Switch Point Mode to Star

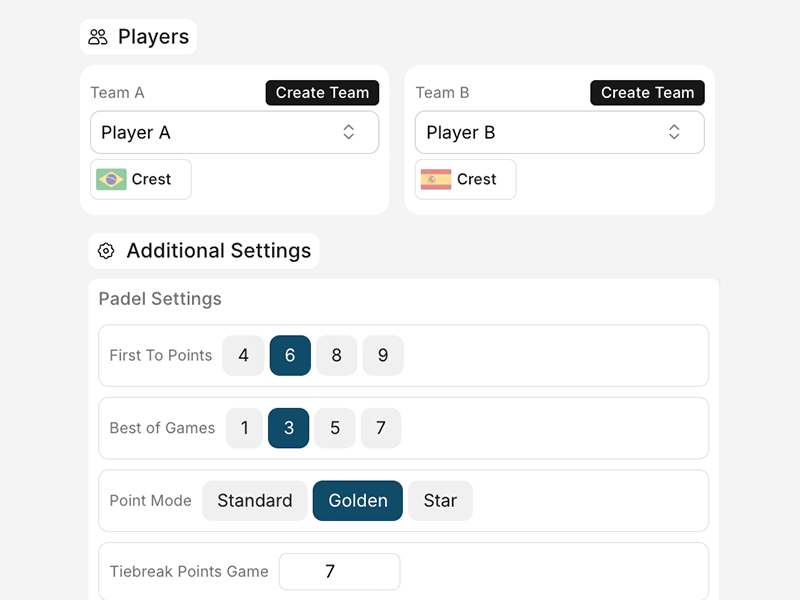(440, 501)
